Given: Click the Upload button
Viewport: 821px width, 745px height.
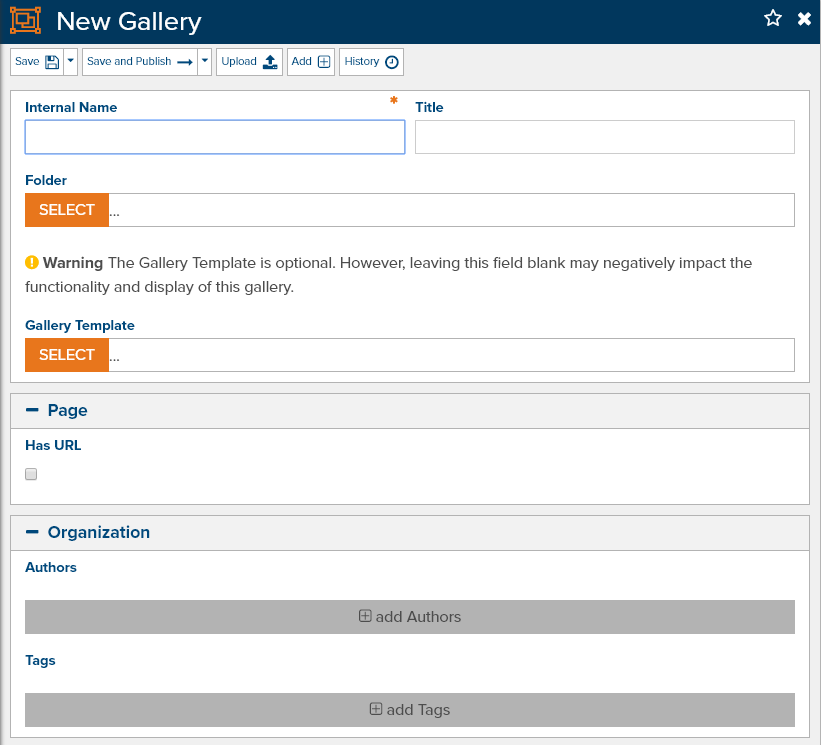Looking at the screenshot, I should (249, 62).
